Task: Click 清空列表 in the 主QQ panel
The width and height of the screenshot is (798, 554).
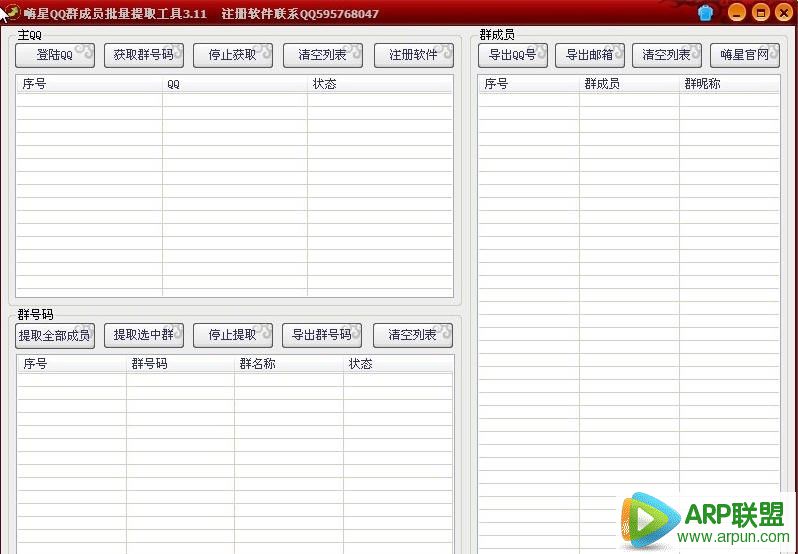Action: tap(323, 55)
